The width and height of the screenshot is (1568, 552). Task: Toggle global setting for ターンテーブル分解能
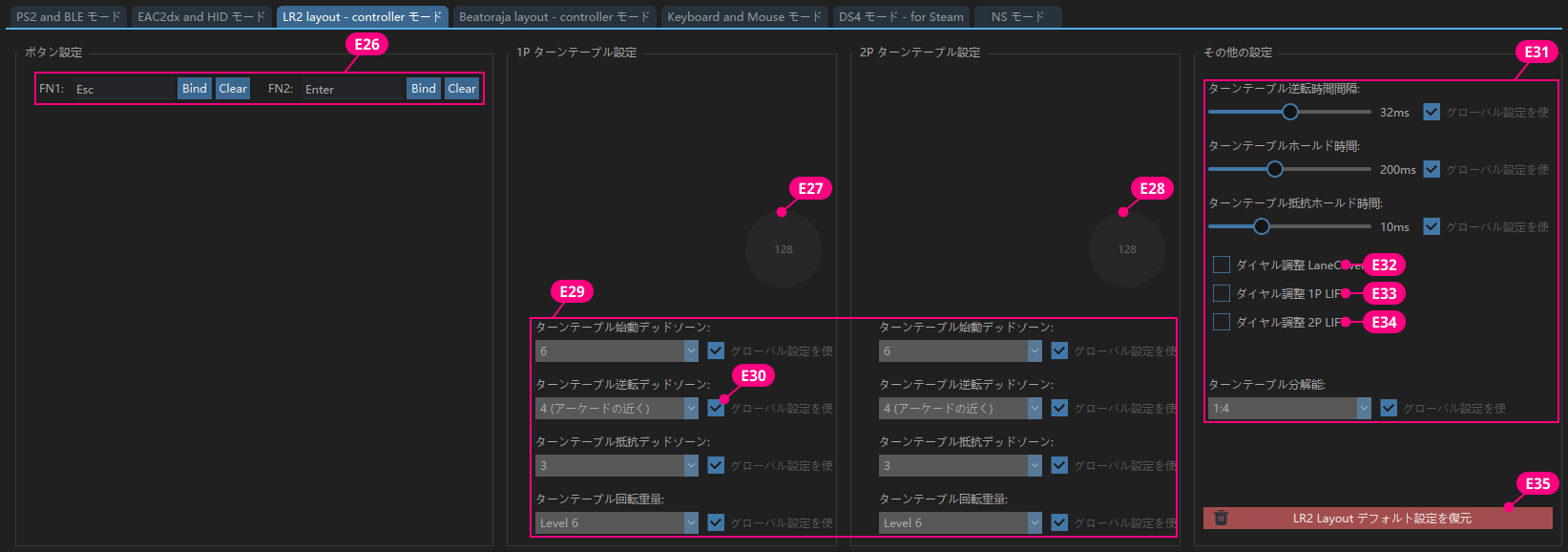(1389, 408)
